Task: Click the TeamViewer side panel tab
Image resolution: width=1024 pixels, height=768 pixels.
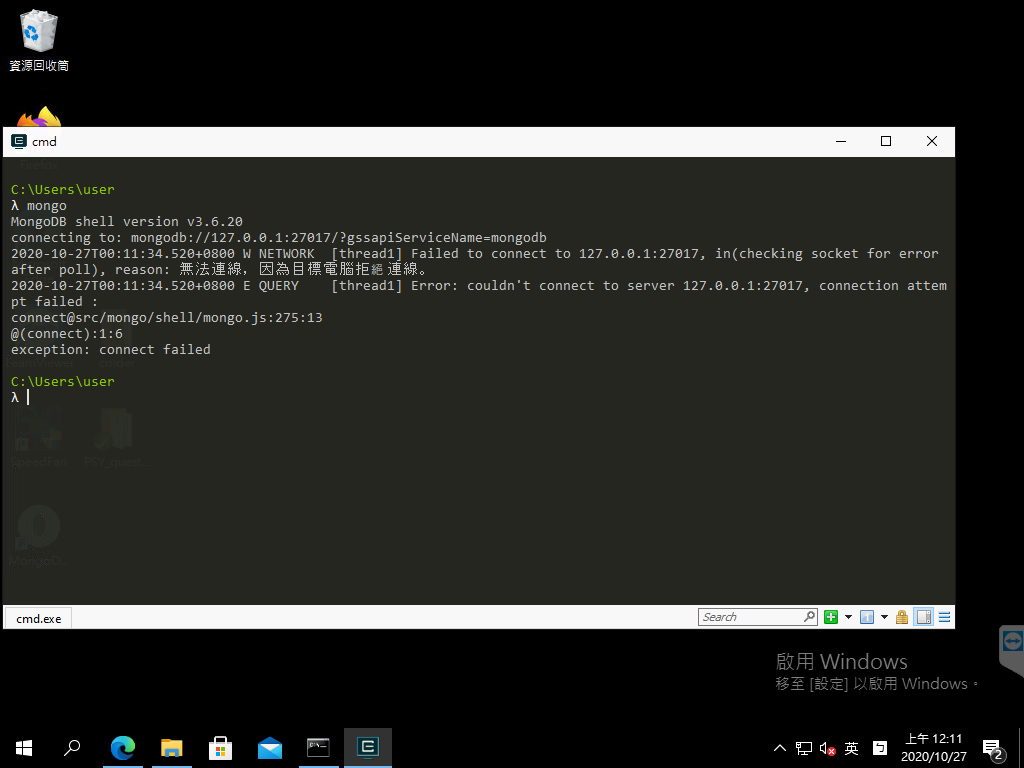Action: 1012,648
